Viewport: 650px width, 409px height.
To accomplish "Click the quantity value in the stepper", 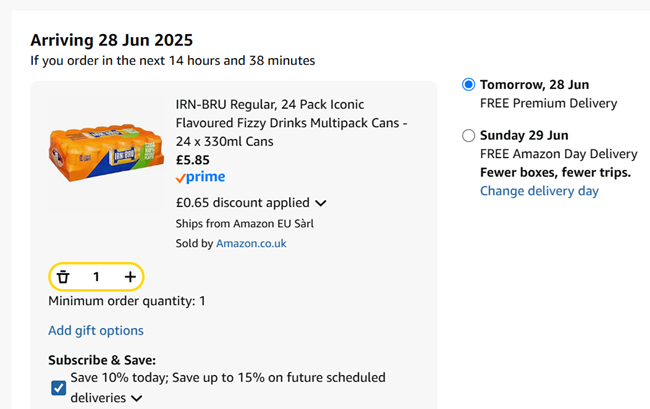I will (96, 276).
